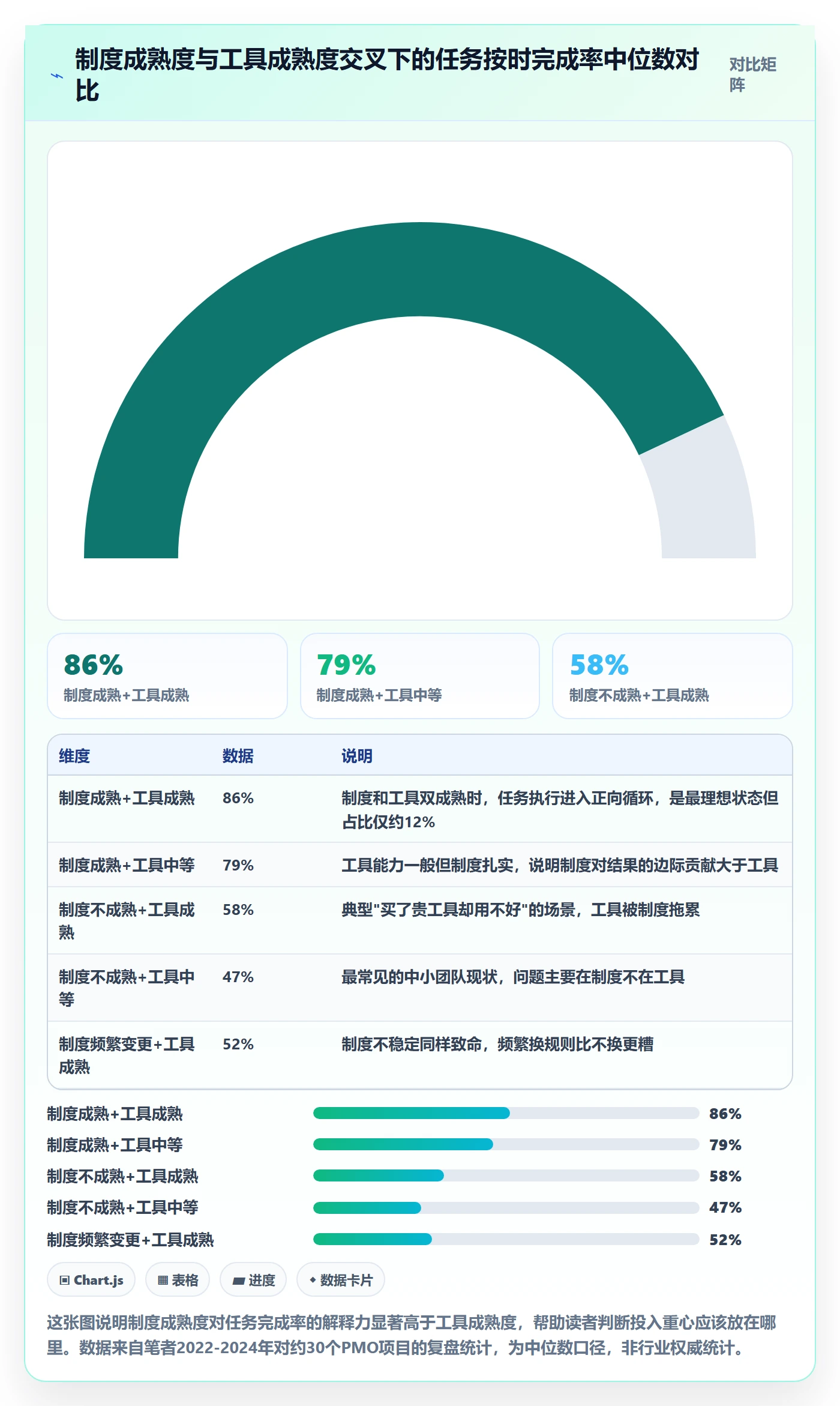
Task: Click the 表格 tag chip
Action: click(178, 1280)
